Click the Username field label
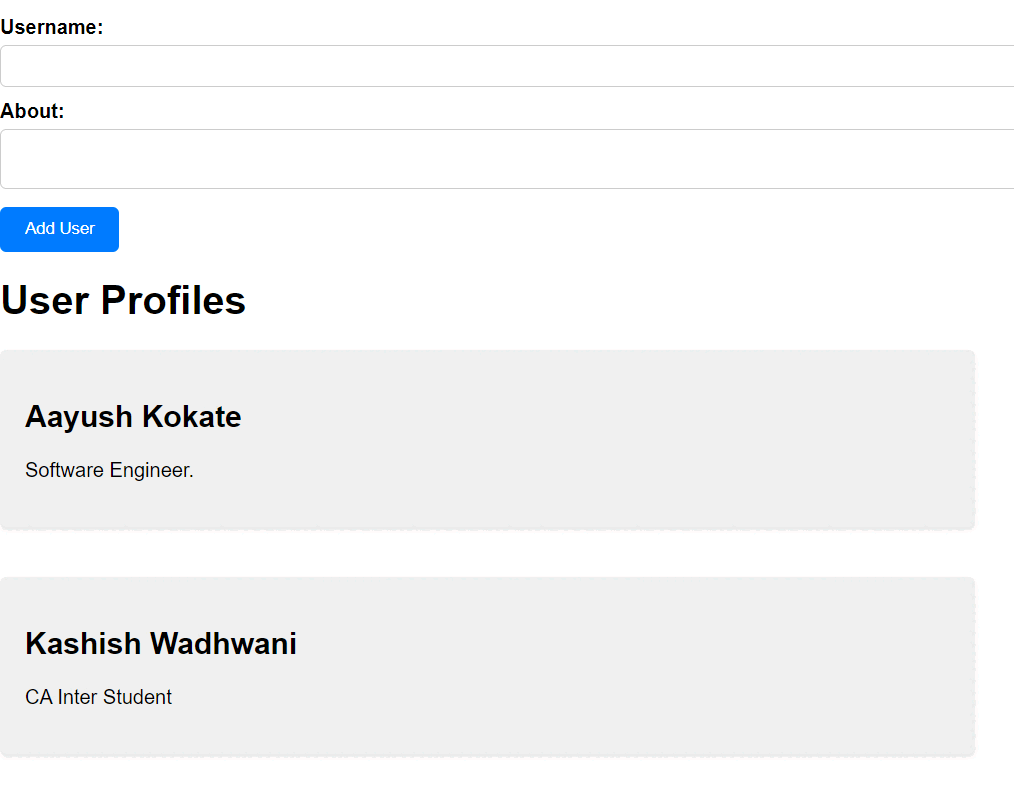 pos(52,27)
